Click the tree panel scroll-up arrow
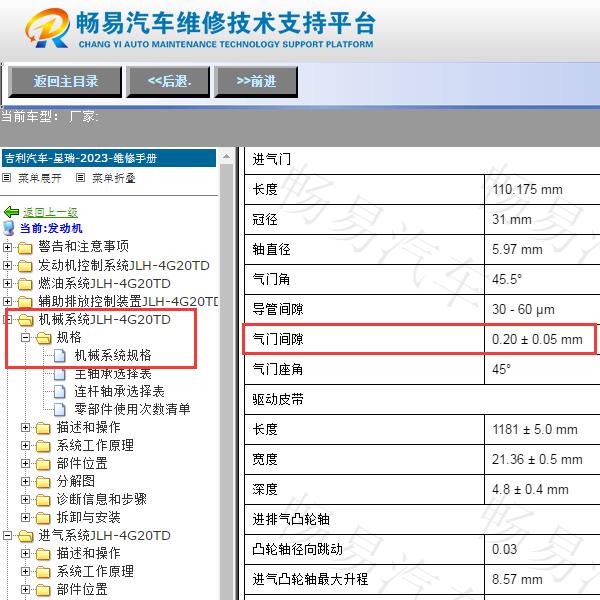600x600 pixels. click(x=227, y=157)
